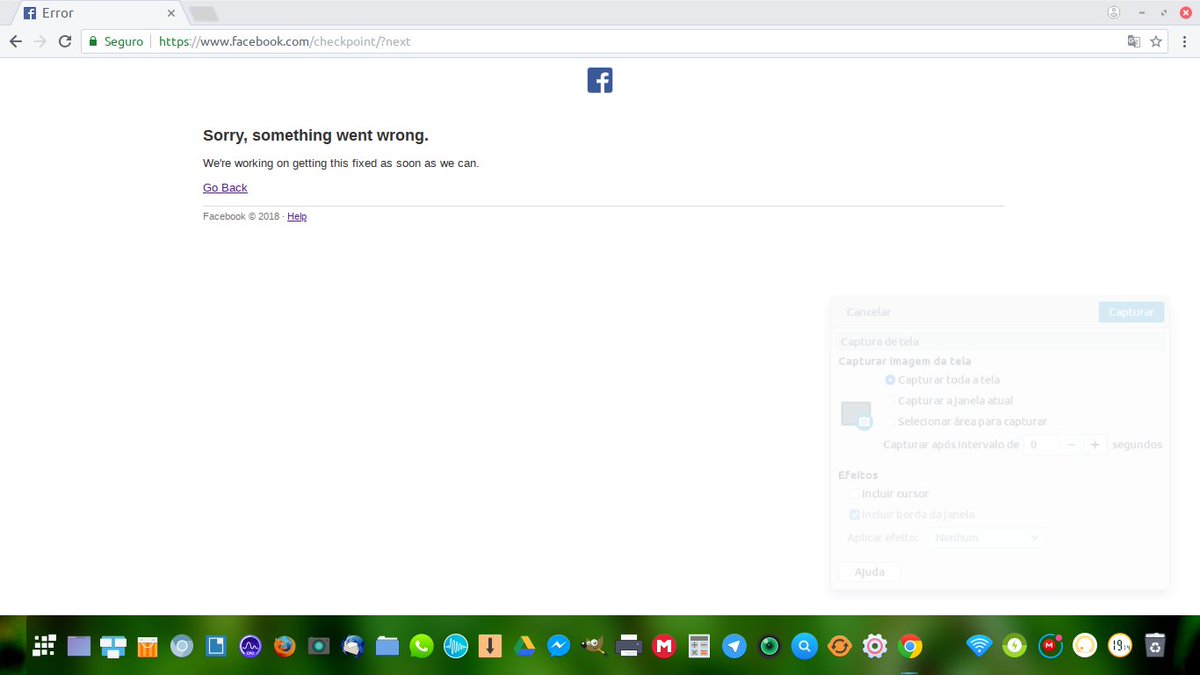1200x675 pixels.
Task: Select the Error tab
Action: coord(95,14)
